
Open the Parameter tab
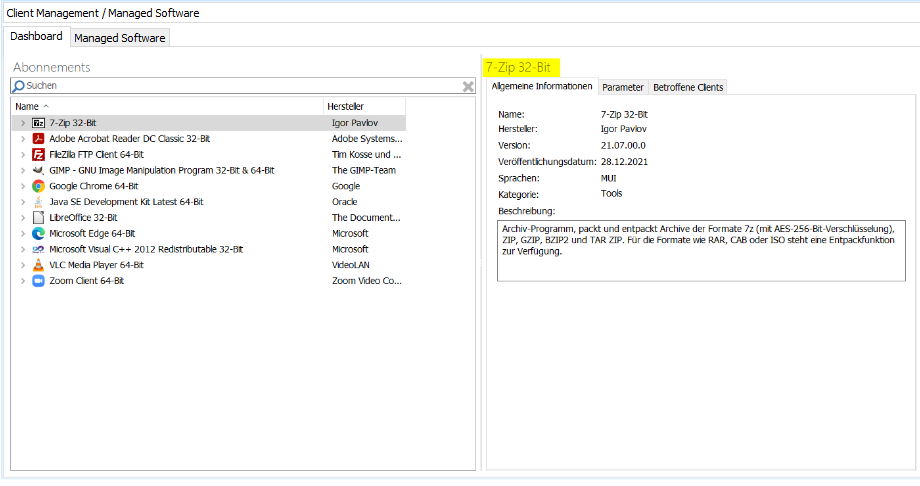point(622,87)
